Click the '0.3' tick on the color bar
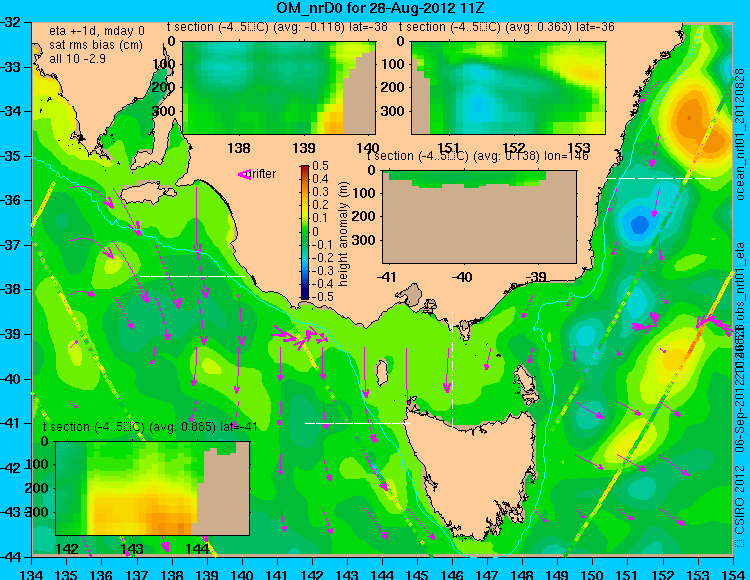This screenshot has height=580, width=750. pyautogui.click(x=320, y=192)
